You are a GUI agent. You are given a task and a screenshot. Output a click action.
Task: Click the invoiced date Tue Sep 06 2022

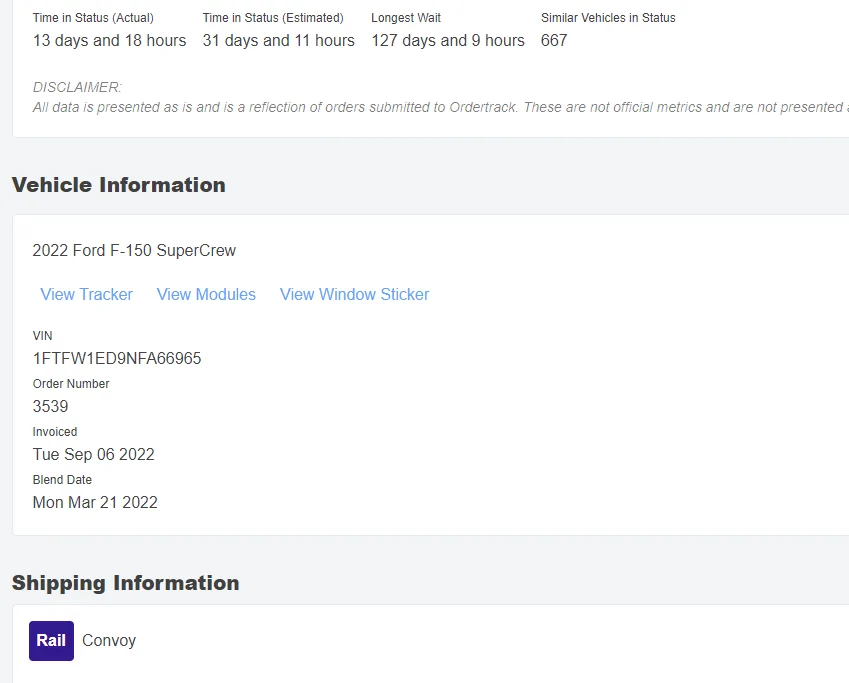(x=93, y=454)
